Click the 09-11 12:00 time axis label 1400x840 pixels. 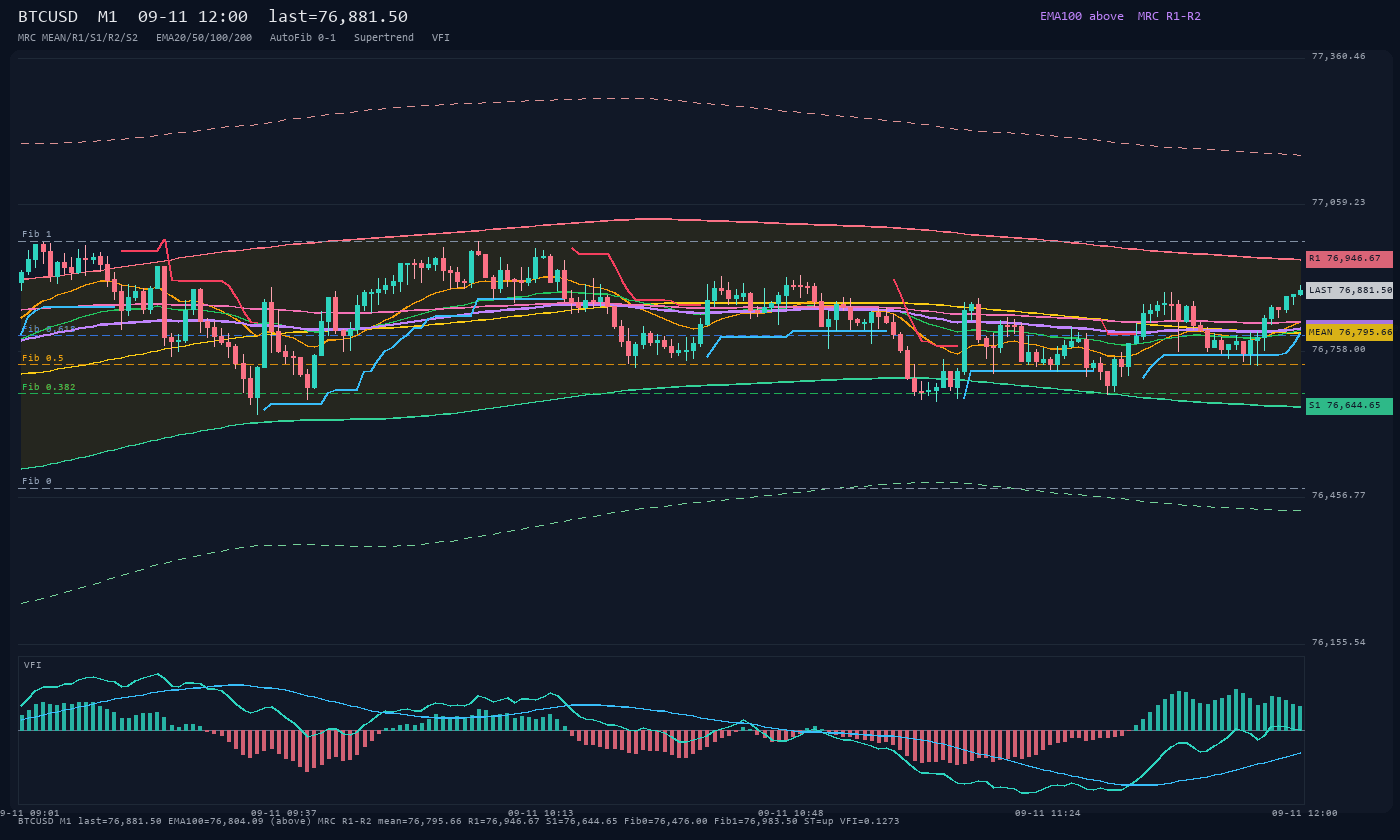(1305, 813)
